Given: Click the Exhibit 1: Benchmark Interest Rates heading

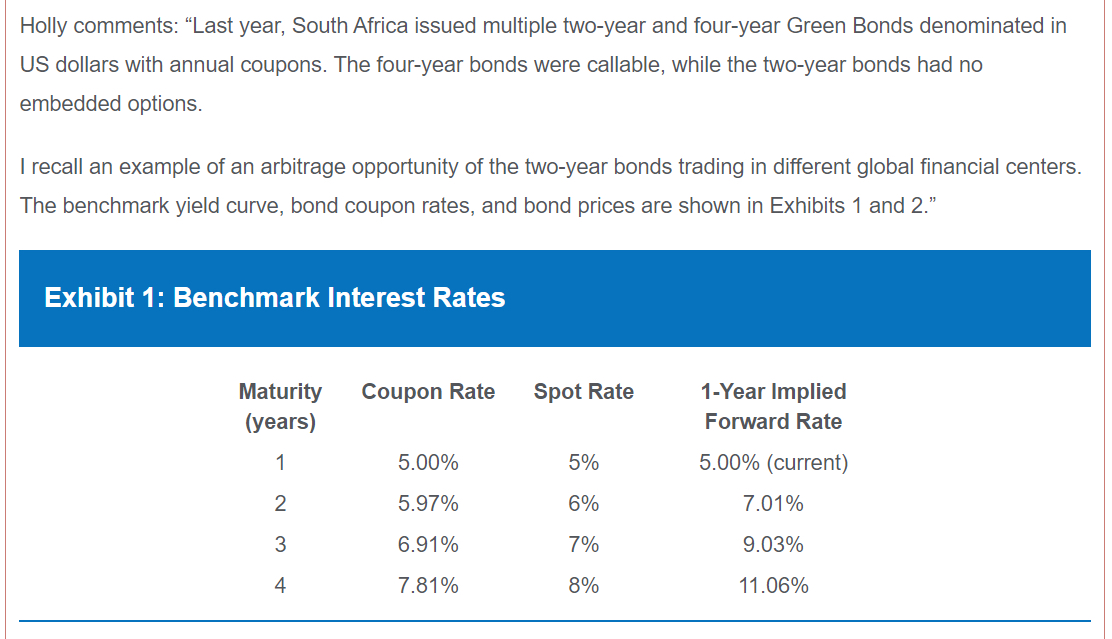Looking at the screenshot, I should point(275,298).
